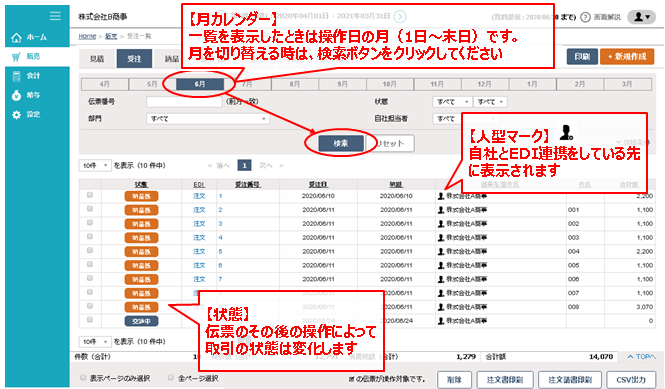The height and width of the screenshot is (389, 665).
Task: Click page 1 in pagination
Action: (244, 165)
